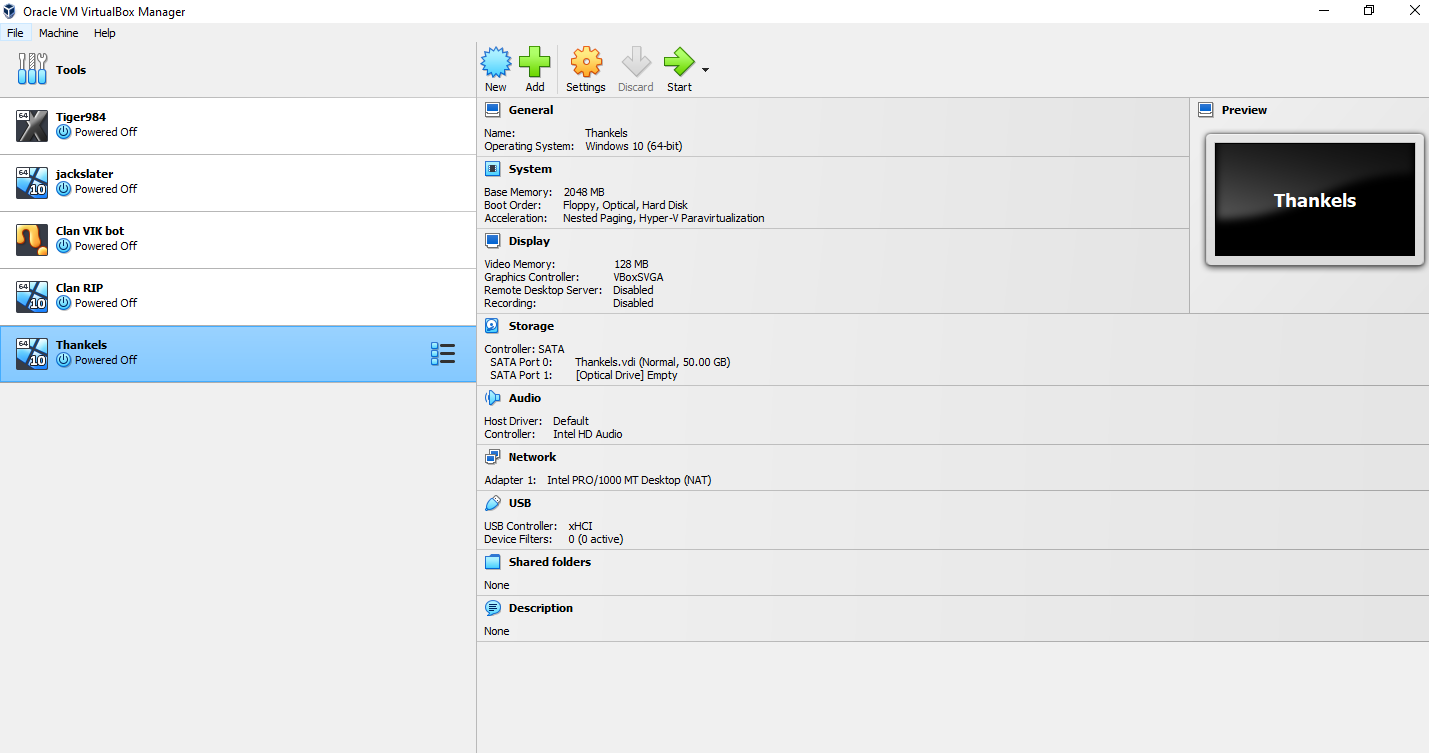
Task: Click Thankels.vdi storage entry text
Action: click(x=652, y=362)
